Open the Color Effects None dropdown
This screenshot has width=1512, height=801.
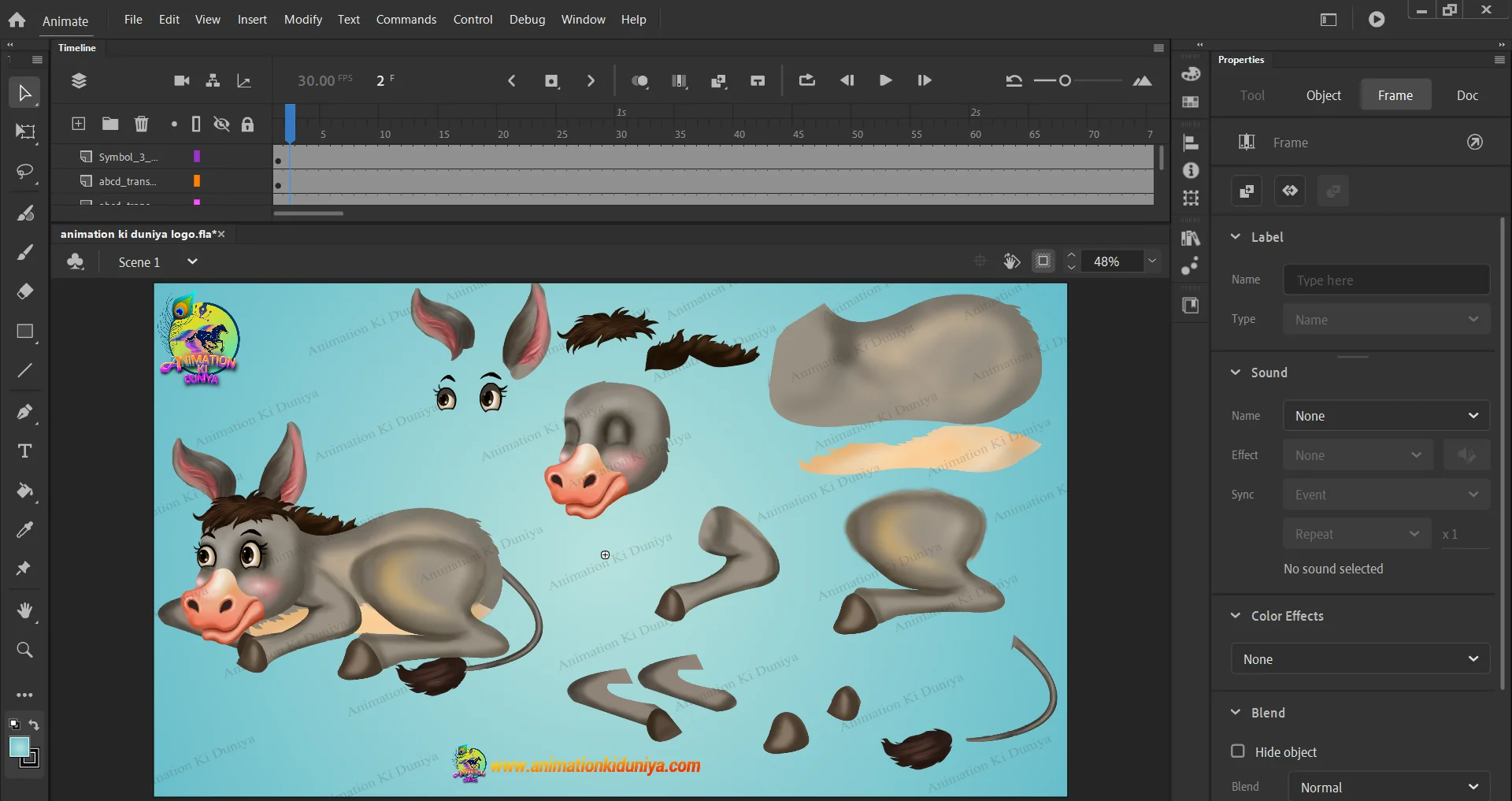pos(1360,659)
